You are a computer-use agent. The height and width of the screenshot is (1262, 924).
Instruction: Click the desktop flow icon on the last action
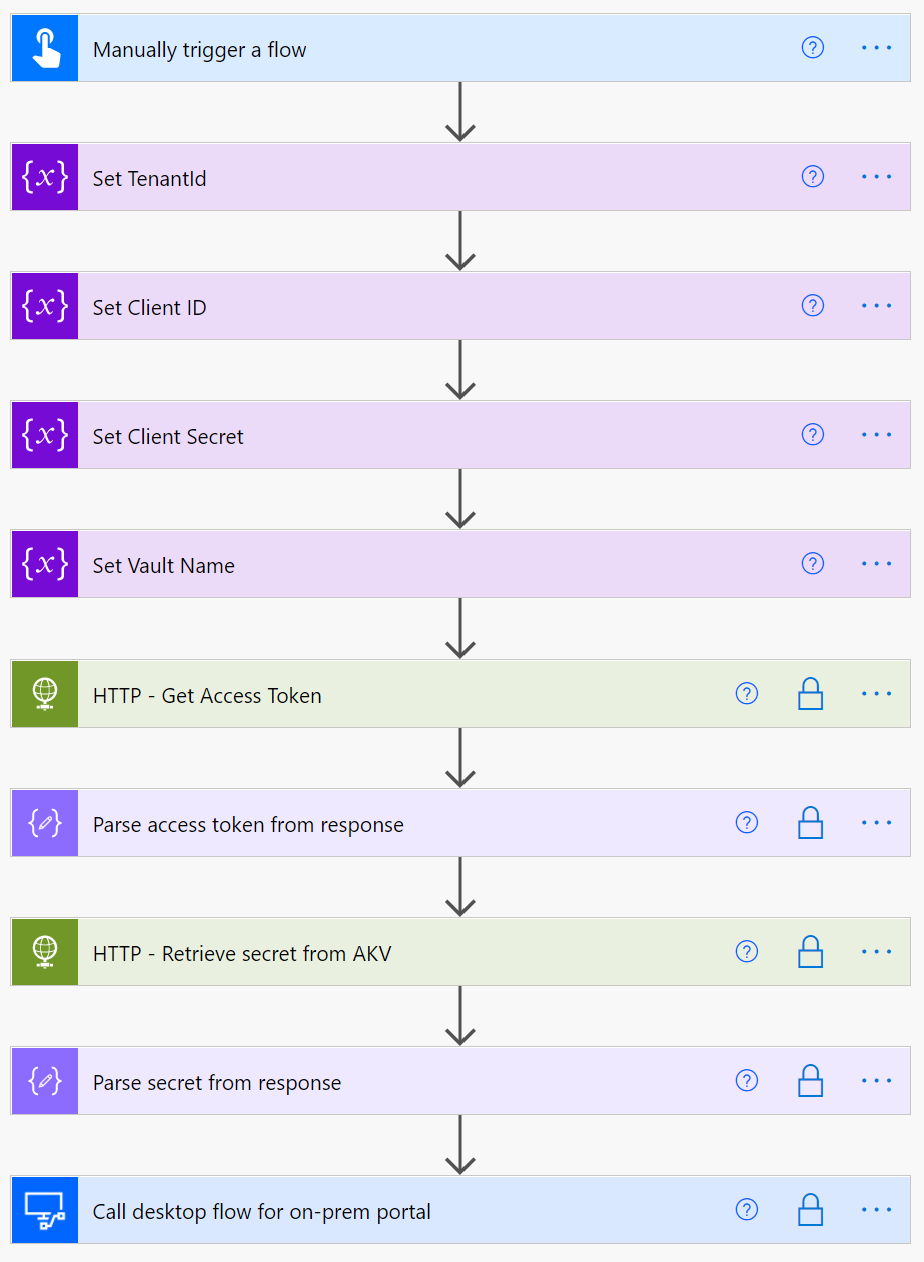[x=44, y=1209]
